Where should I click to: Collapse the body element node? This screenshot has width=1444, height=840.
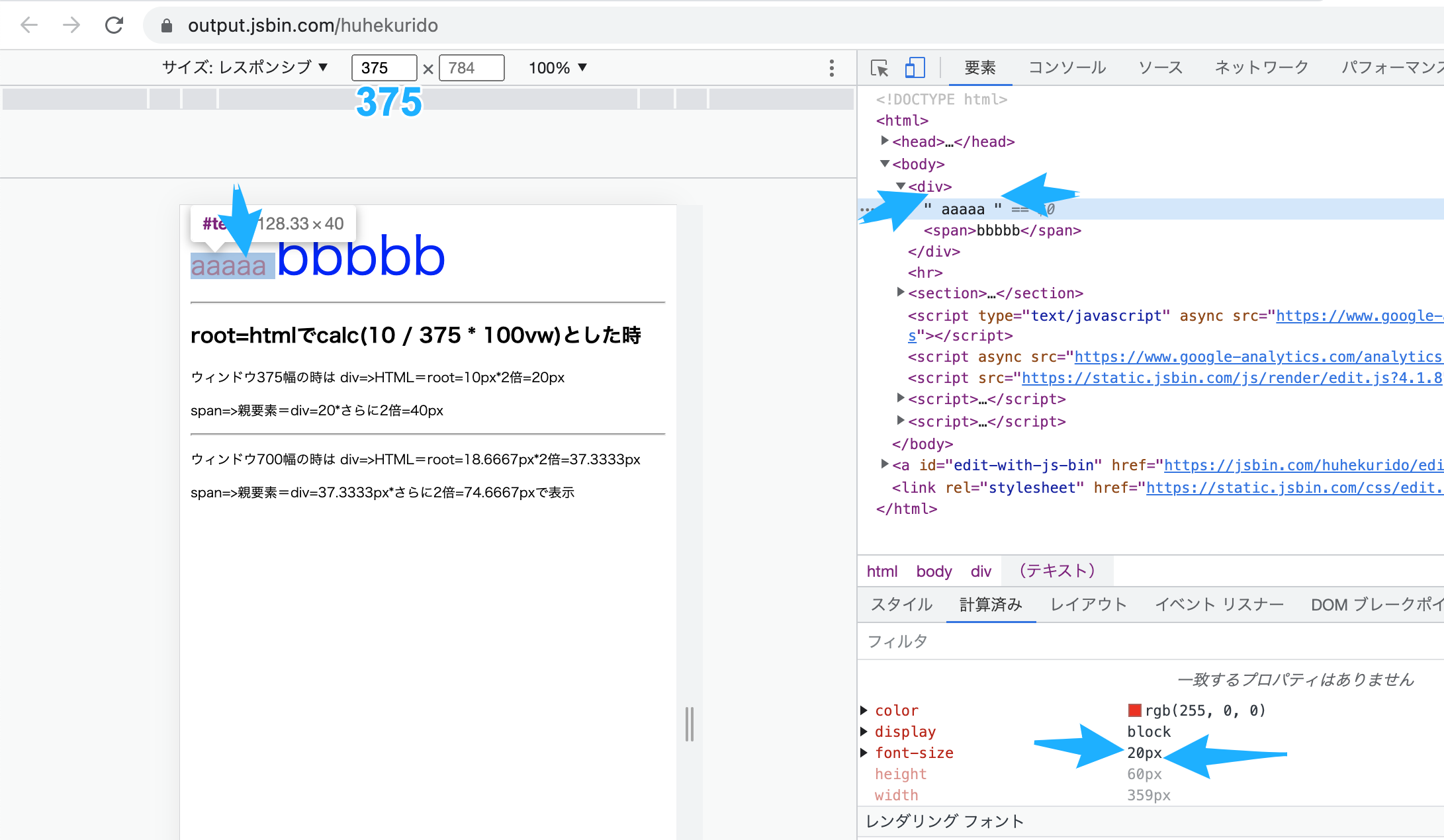[x=884, y=163]
